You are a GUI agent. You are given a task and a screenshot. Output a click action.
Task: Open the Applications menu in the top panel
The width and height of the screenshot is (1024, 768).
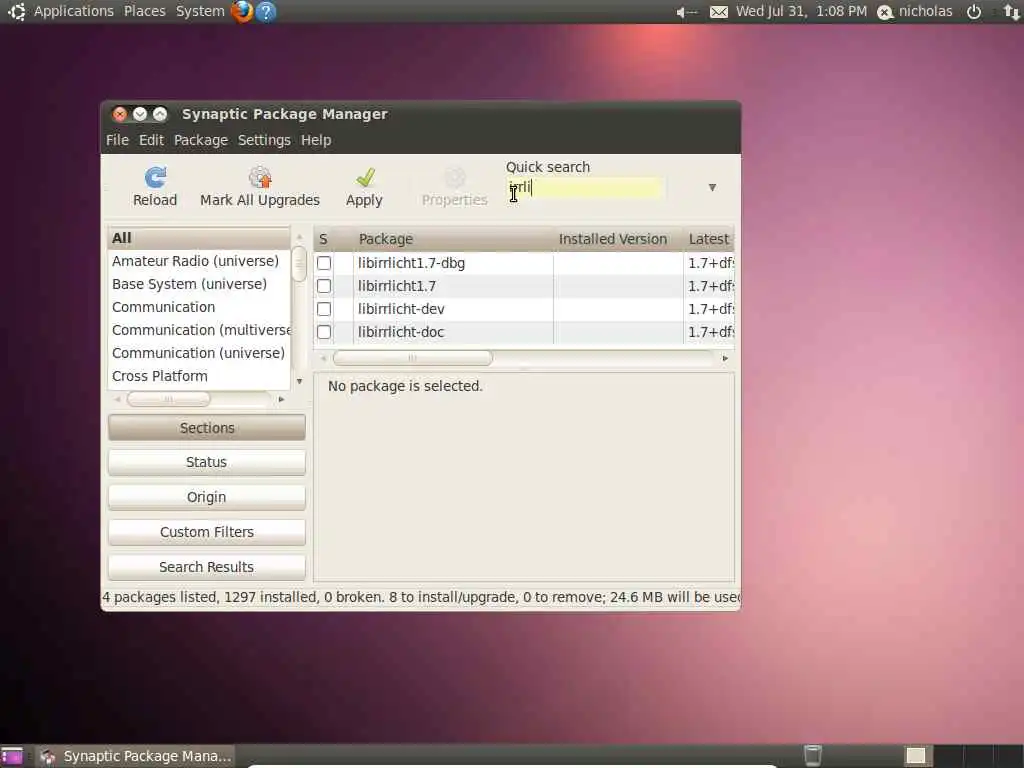74,11
